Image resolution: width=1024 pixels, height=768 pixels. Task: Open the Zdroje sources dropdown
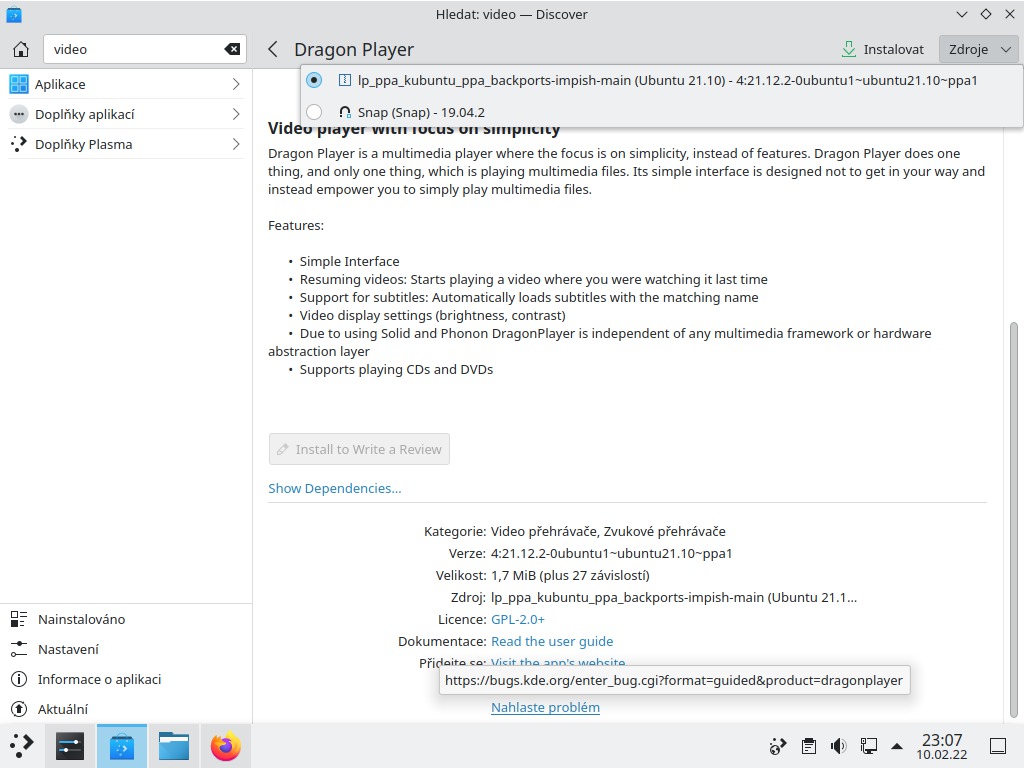click(979, 49)
